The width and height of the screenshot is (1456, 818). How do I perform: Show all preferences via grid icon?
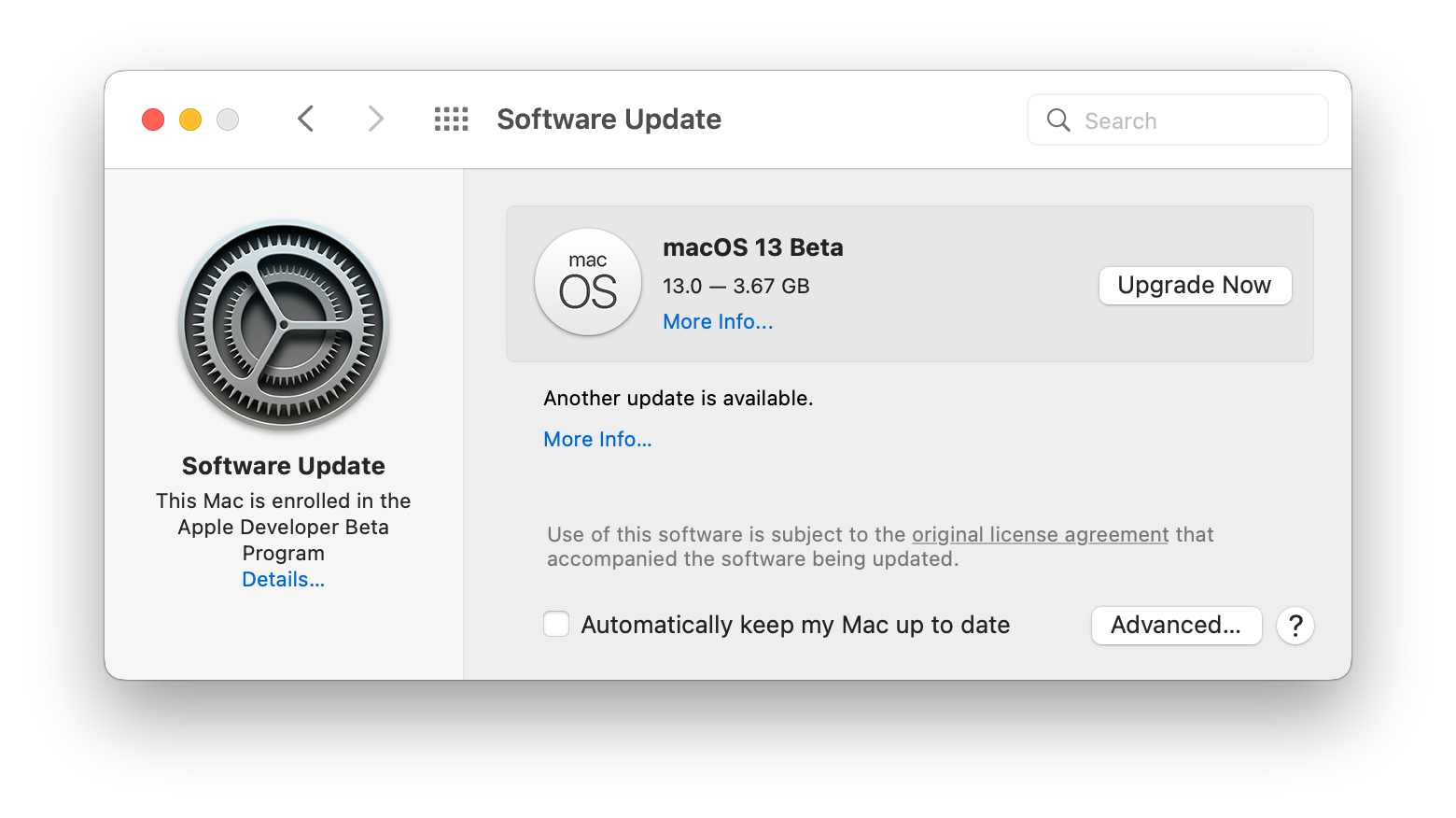pyautogui.click(x=452, y=120)
